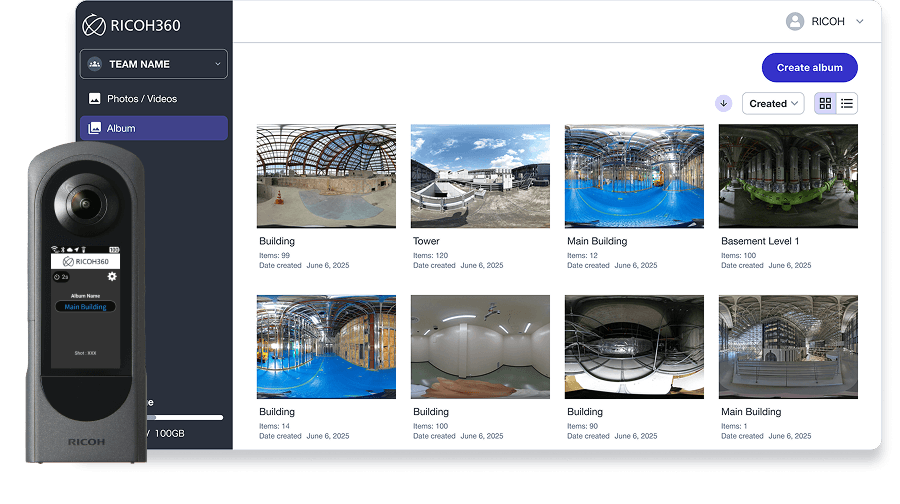Viewport: 900px width, 504px height.
Task: Click the Photos / Videos image icon
Action: click(95, 99)
